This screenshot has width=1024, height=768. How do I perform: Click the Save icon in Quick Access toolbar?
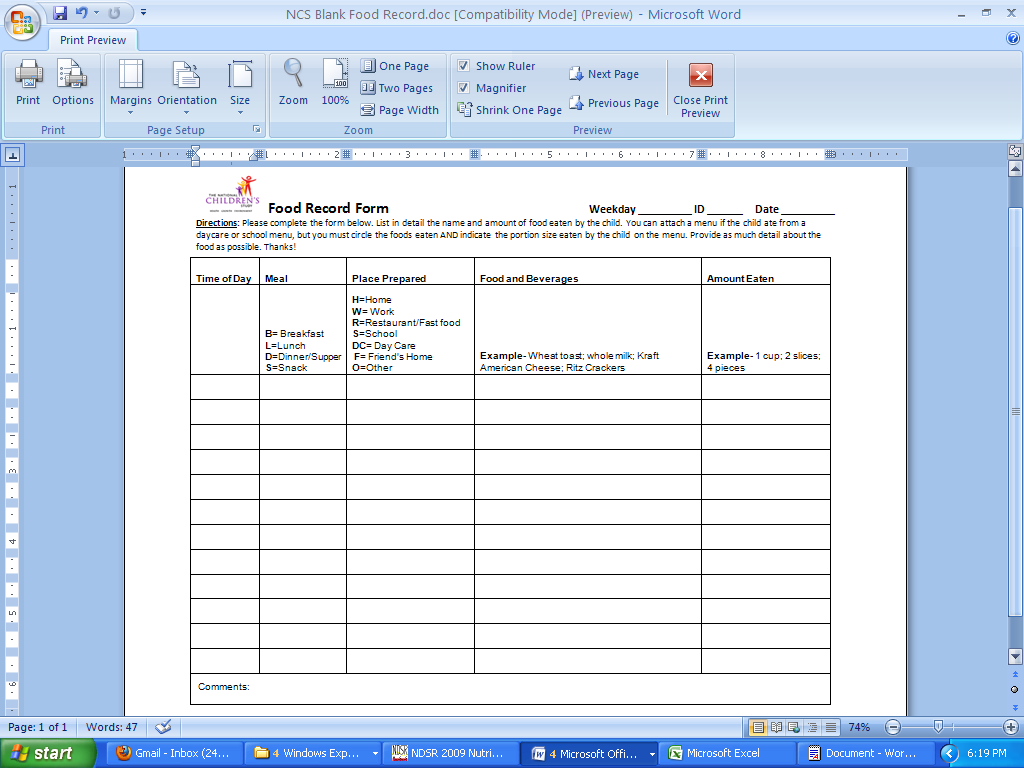(x=60, y=13)
